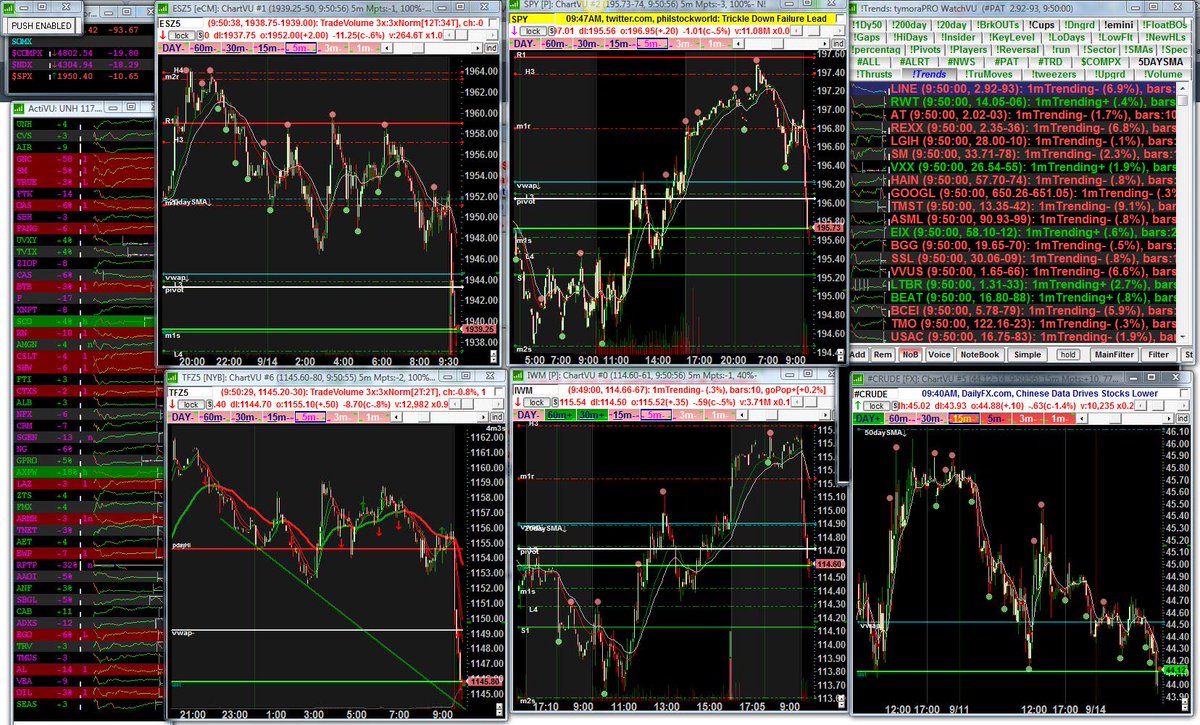Viewport: 1200px width, 725px height.
Task: Select the USAC trending row
Action: [x=1015, y=336]
